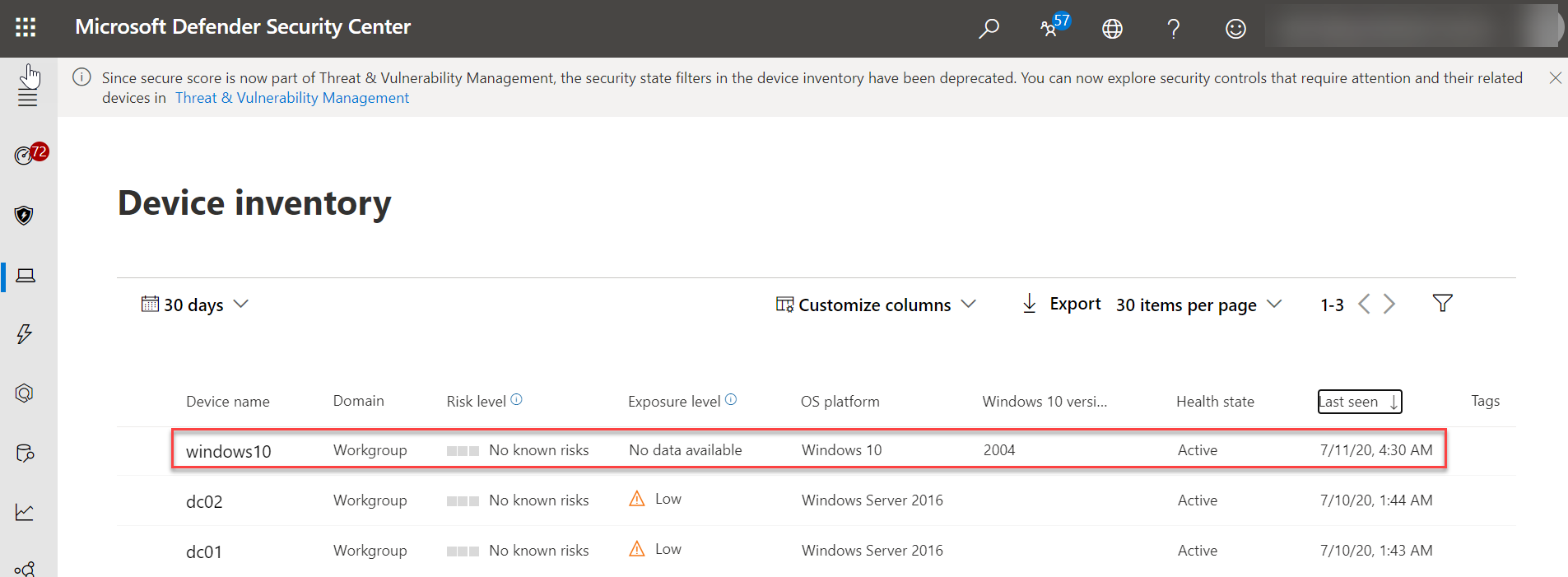The image size is (1568, 577).
Task: Click the smiley feedback icon
Action: click(1235, 29)
